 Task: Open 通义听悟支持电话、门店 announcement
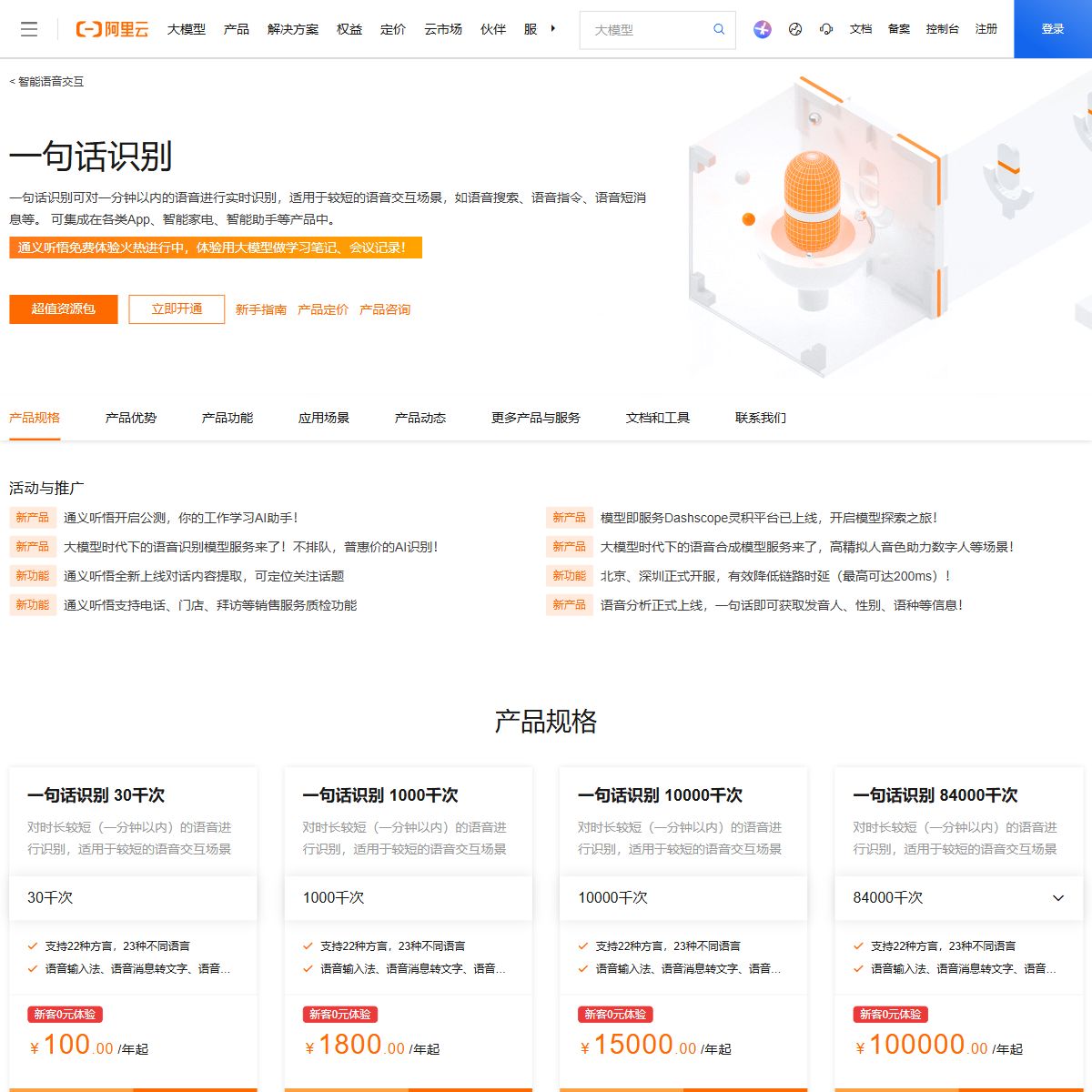point(210,605)
